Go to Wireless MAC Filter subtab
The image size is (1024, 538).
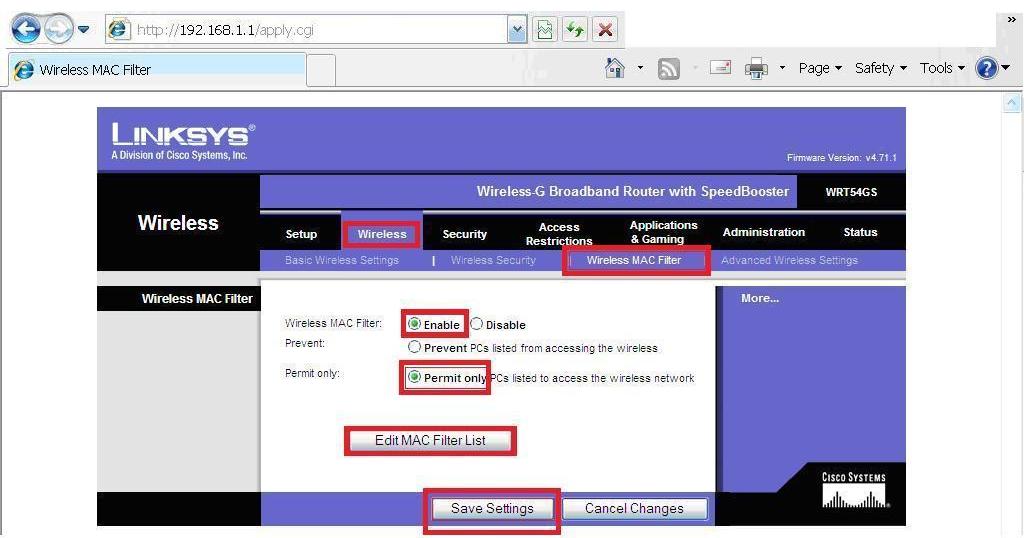(x=634, y=260)
